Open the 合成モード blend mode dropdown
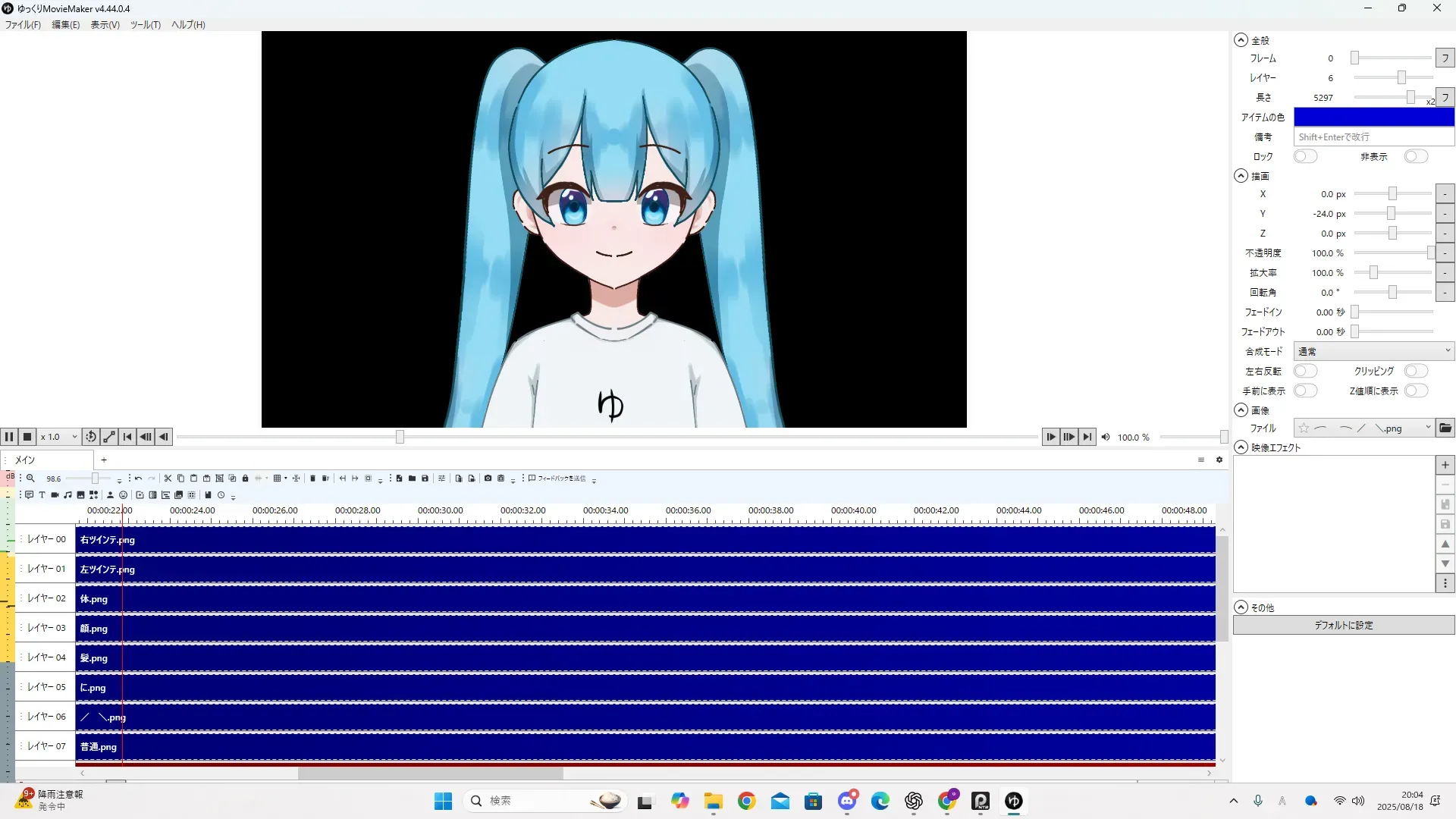The image size is (1456, 819). pyautogui.click(x=1373, y=351)
